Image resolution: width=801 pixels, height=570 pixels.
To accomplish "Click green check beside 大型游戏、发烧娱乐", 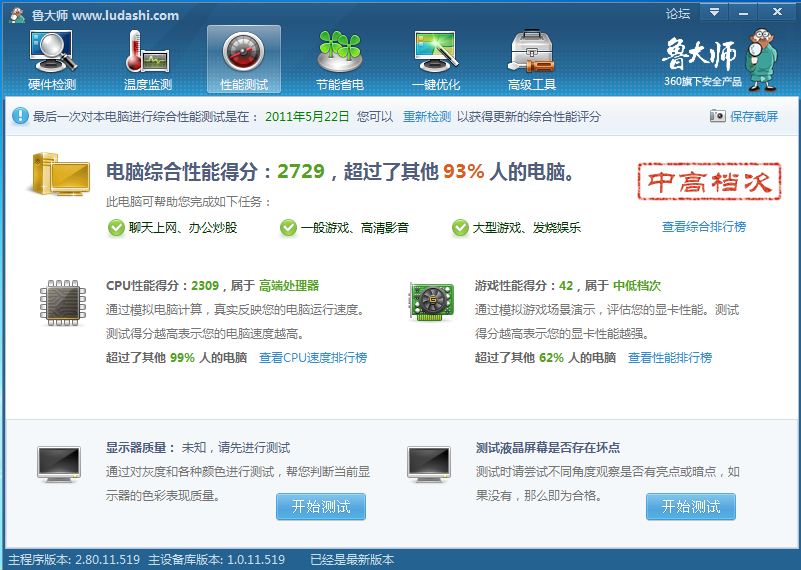I will tap(460, 228).
